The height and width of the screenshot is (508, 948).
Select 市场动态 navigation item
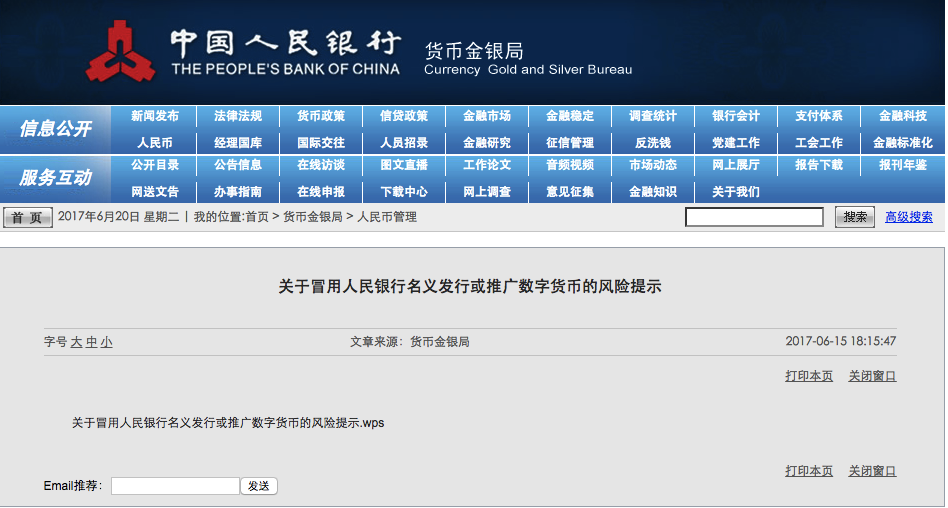[652, 164]
